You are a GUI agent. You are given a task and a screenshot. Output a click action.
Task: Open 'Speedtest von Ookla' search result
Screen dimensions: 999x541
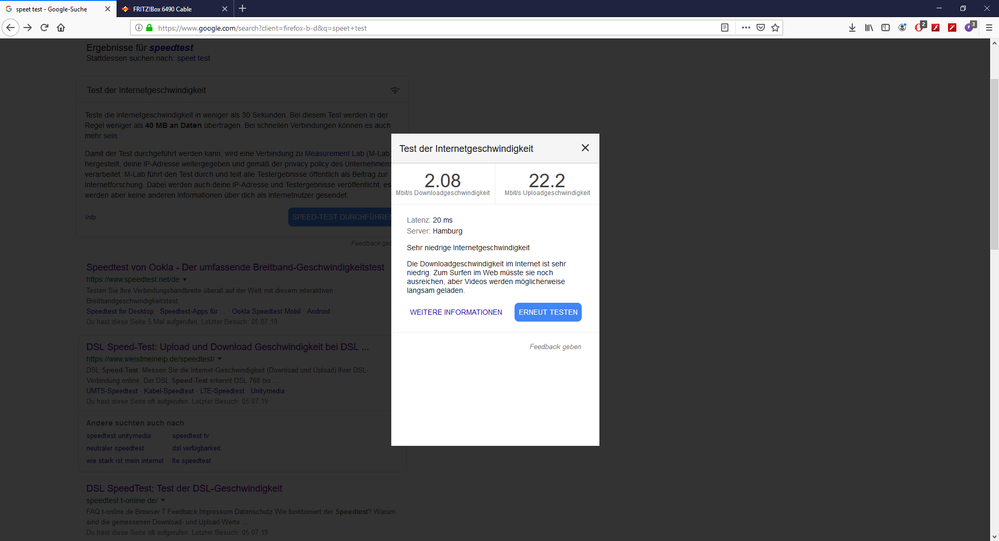(x=235, y=267)
